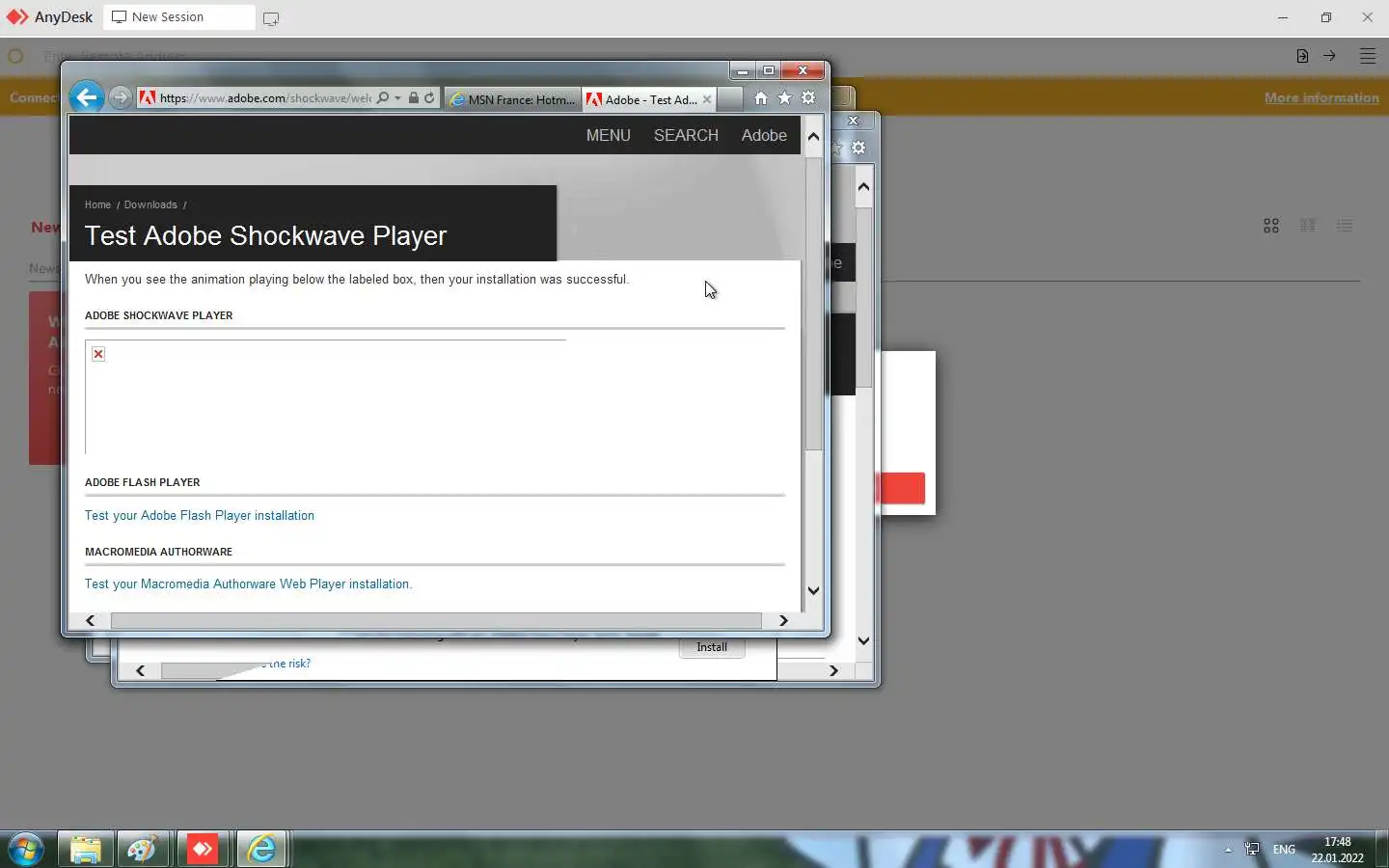
Task: Close the Adobe - Test Ad... tab
Action: [x=707, y=99]
